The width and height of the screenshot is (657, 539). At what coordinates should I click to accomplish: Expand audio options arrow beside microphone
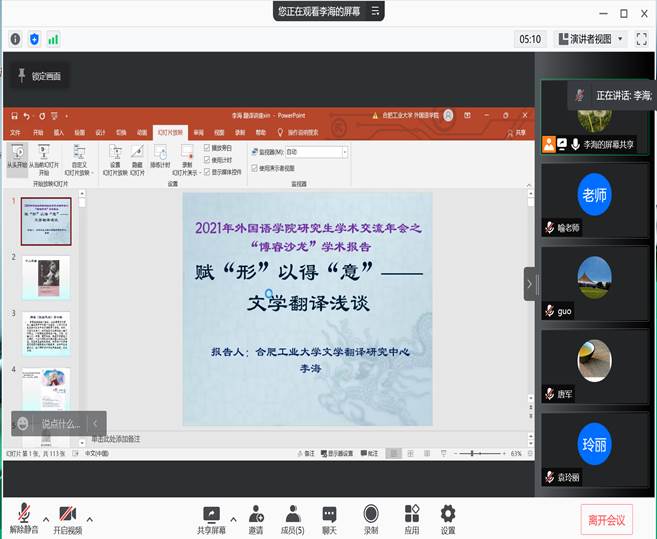pyautogui.click(x=46, y=520)
